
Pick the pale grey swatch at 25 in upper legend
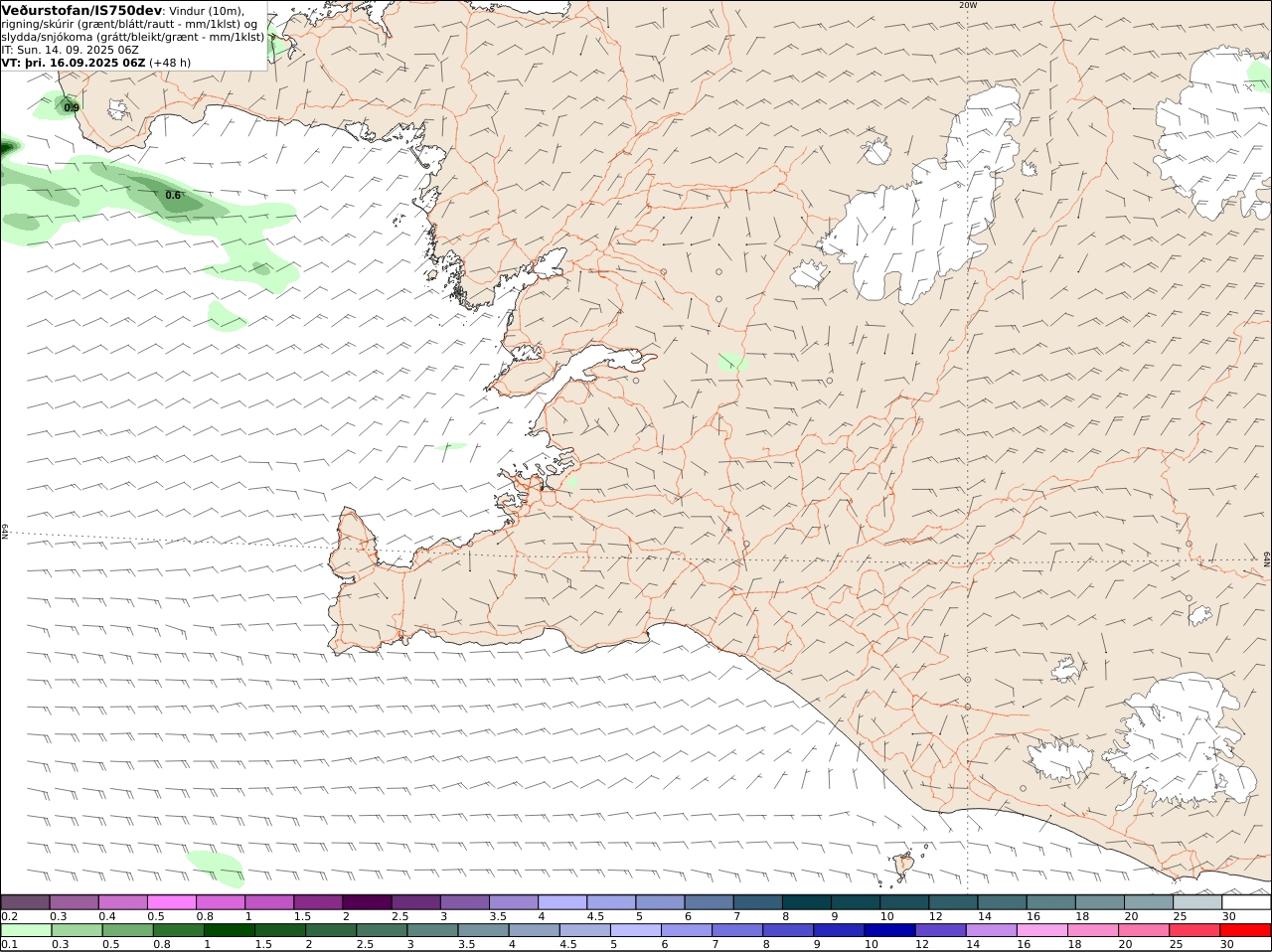tap(1197, 901)
